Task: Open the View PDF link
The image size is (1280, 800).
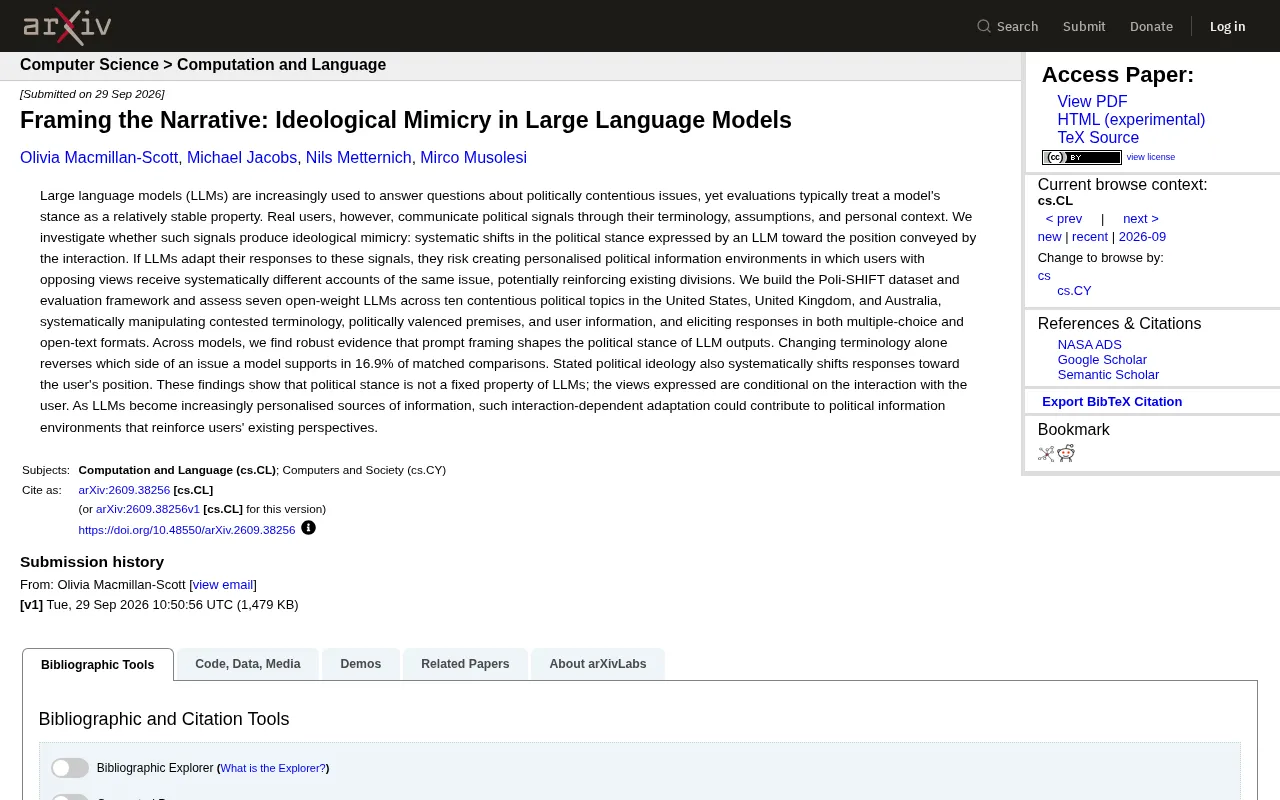Action: click(x=1092, y=102)
